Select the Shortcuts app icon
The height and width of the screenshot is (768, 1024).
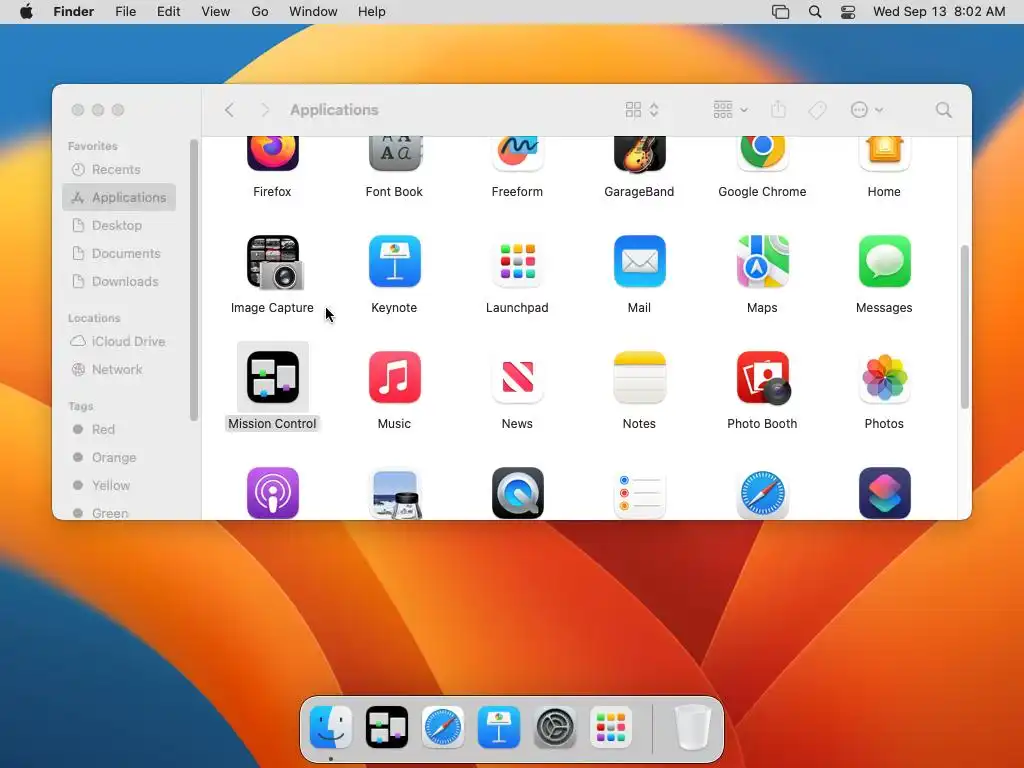[884, 493]
